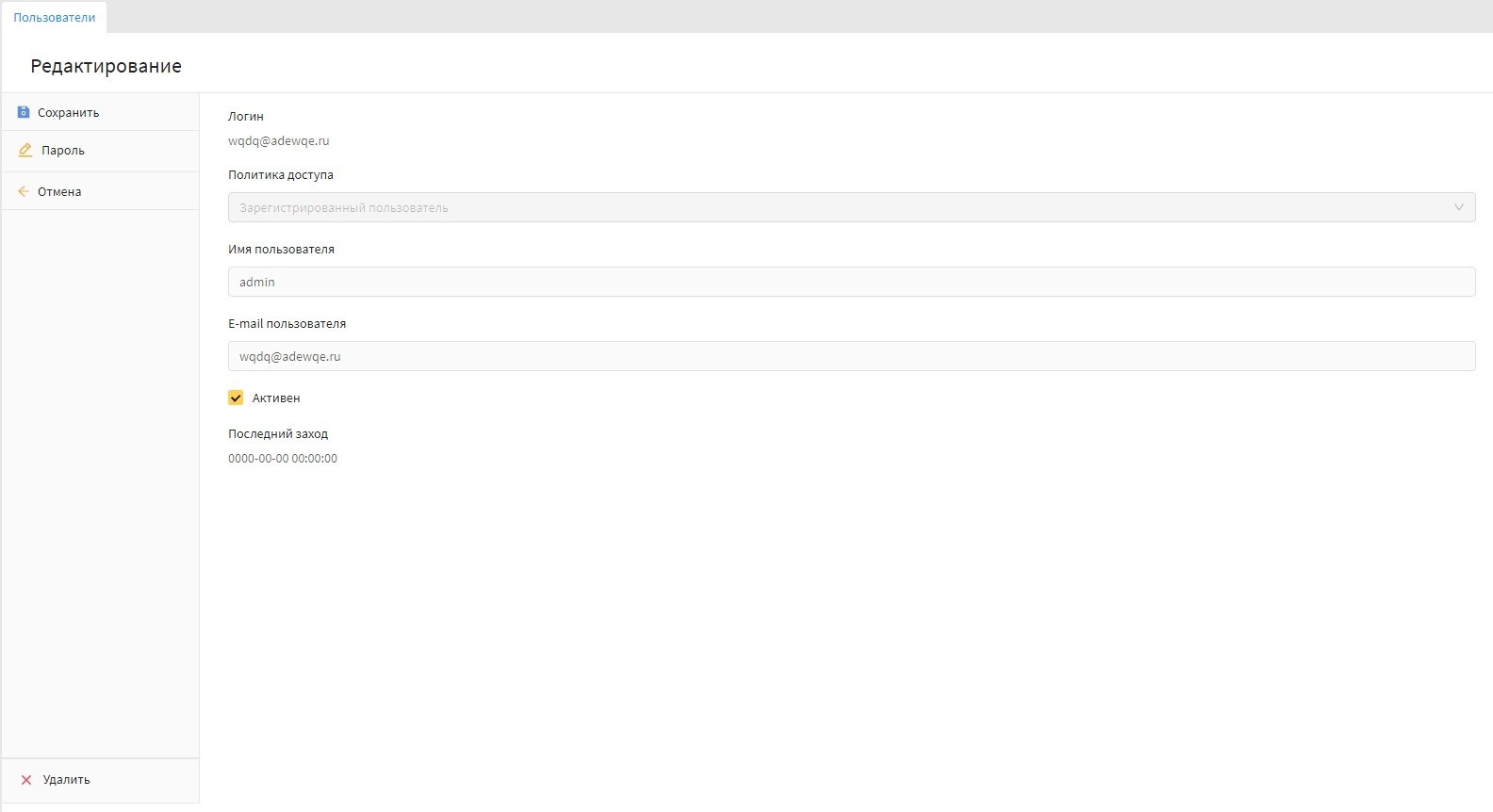
Task: Click the Политика доступа field label
Action: click(x=281, y=175)
